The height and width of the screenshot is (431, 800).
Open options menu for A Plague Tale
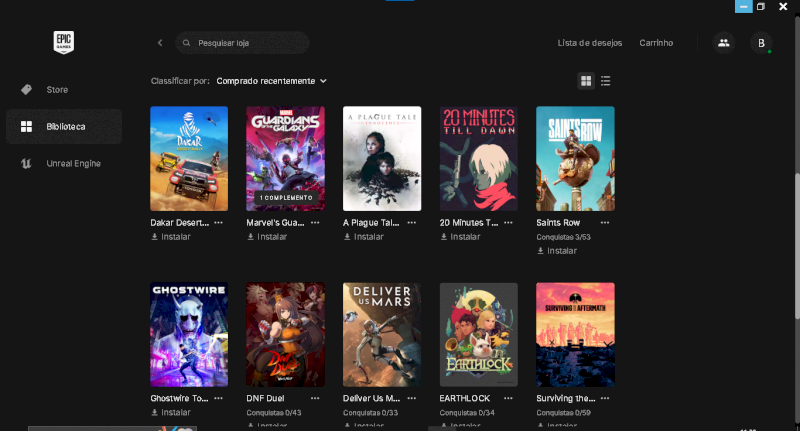[x=412, y=223]
